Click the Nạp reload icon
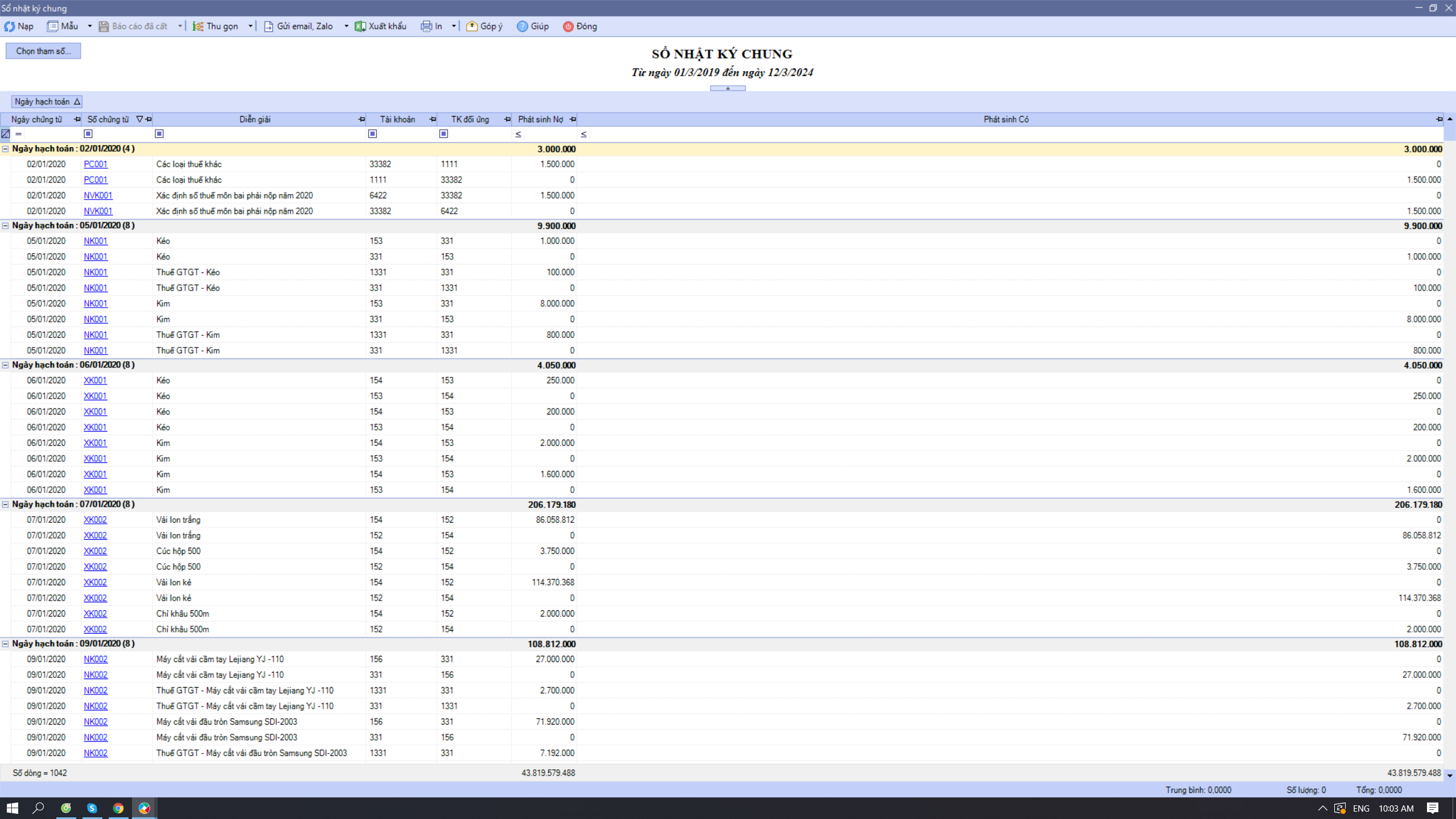Image resolution: width=1456 pixels, height=819 pixels. [x=10, y=26]
